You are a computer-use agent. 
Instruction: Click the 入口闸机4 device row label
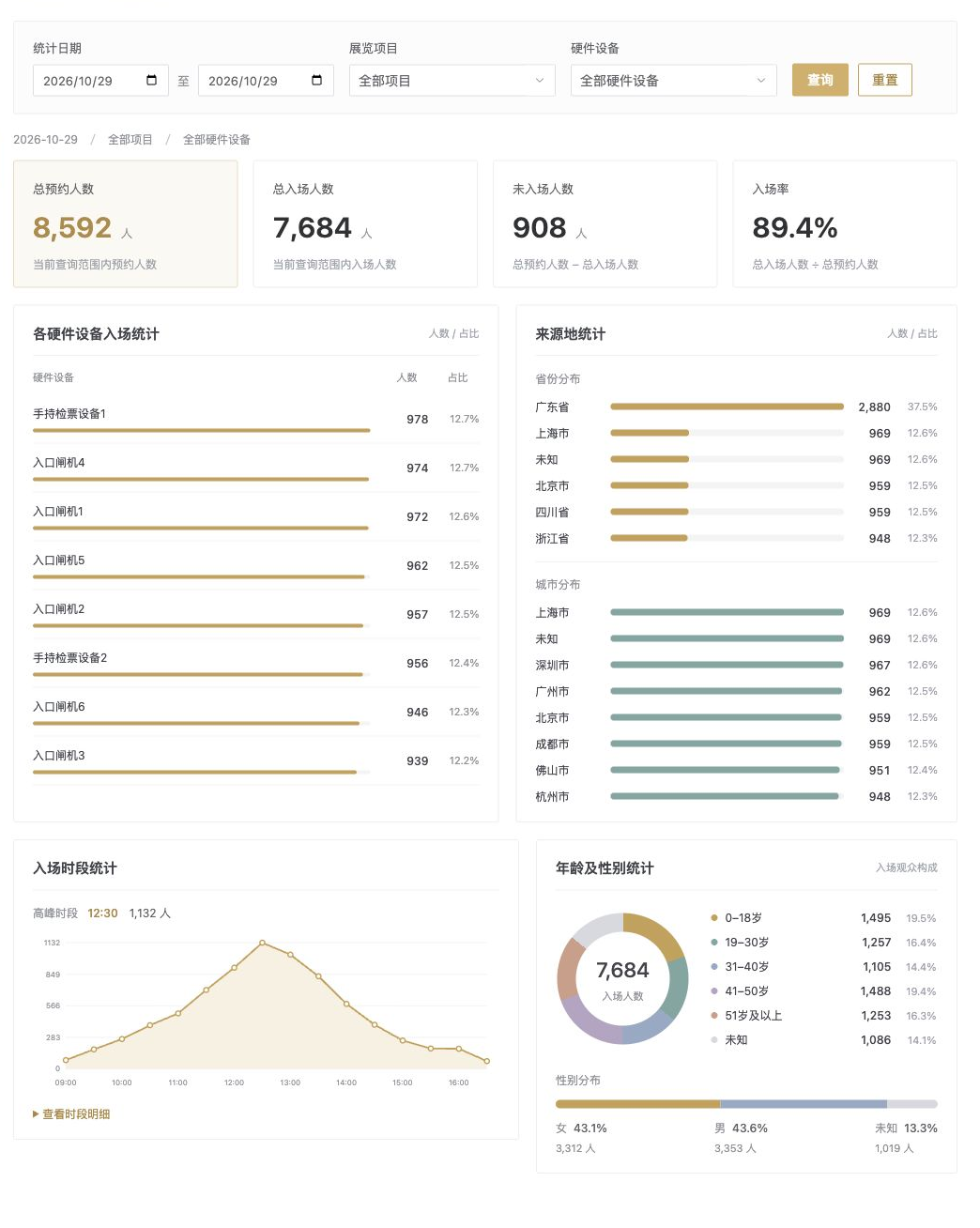click(x=59, y=463)
